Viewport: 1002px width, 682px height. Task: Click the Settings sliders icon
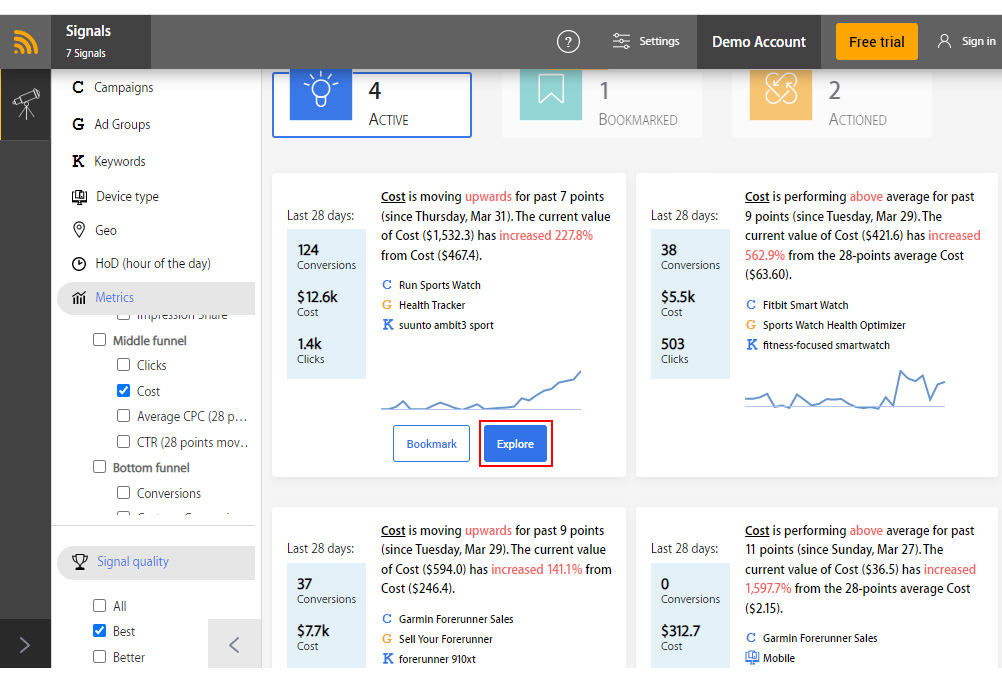[x=621, y=41]
